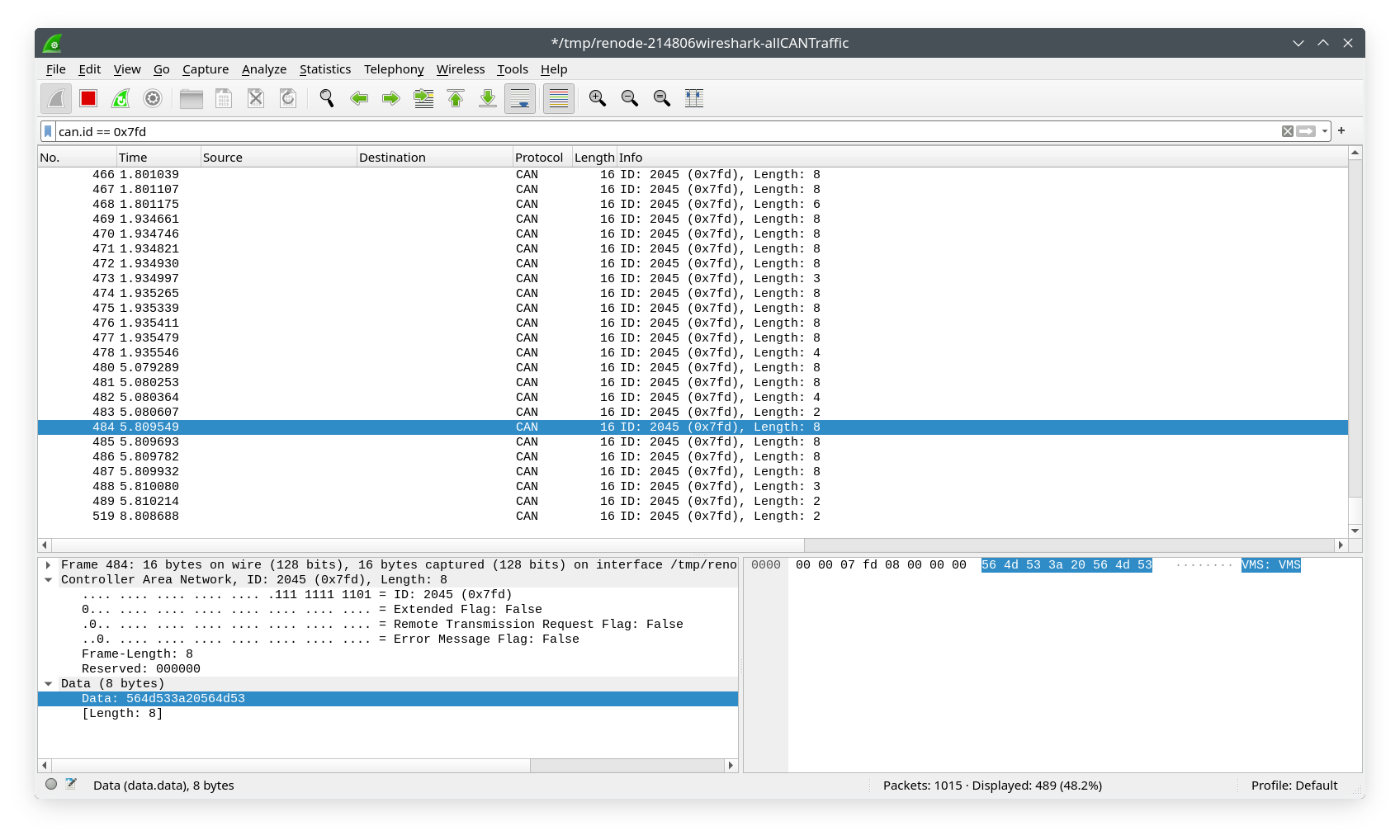Select the Extended Flag: False line
Viewport: 1400px width, 840px height.
(388, 610)
